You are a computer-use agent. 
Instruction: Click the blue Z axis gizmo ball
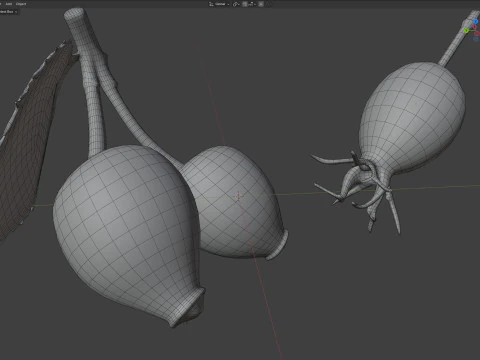click(476, 21)
